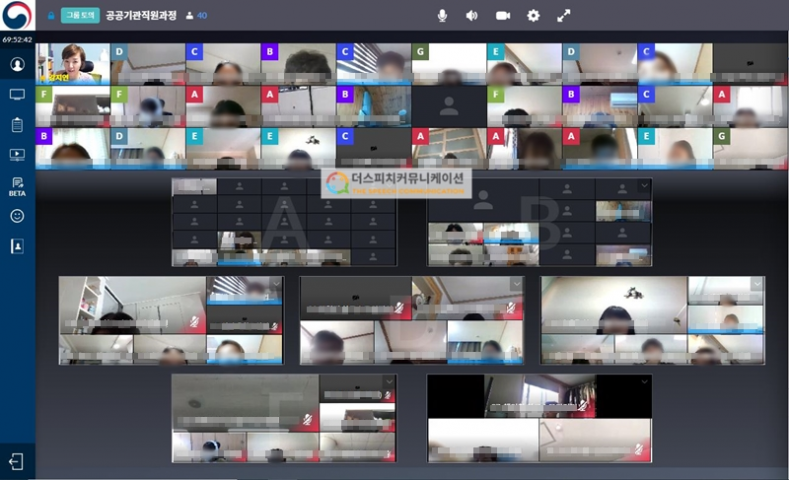Toggle muted mic on group F's small dark tile
This screenshot has width=789, height=480.
[388, 396]
